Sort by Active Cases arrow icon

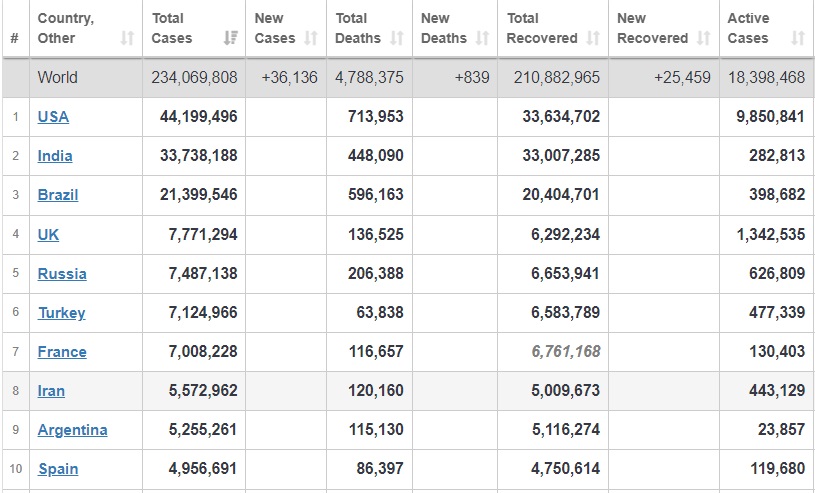click(x=797, y=38)
